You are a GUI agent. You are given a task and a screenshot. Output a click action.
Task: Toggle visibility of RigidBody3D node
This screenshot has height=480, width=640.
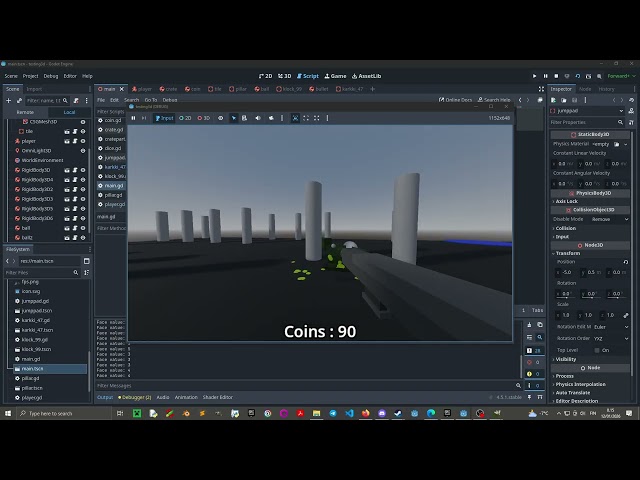point(83,170)
